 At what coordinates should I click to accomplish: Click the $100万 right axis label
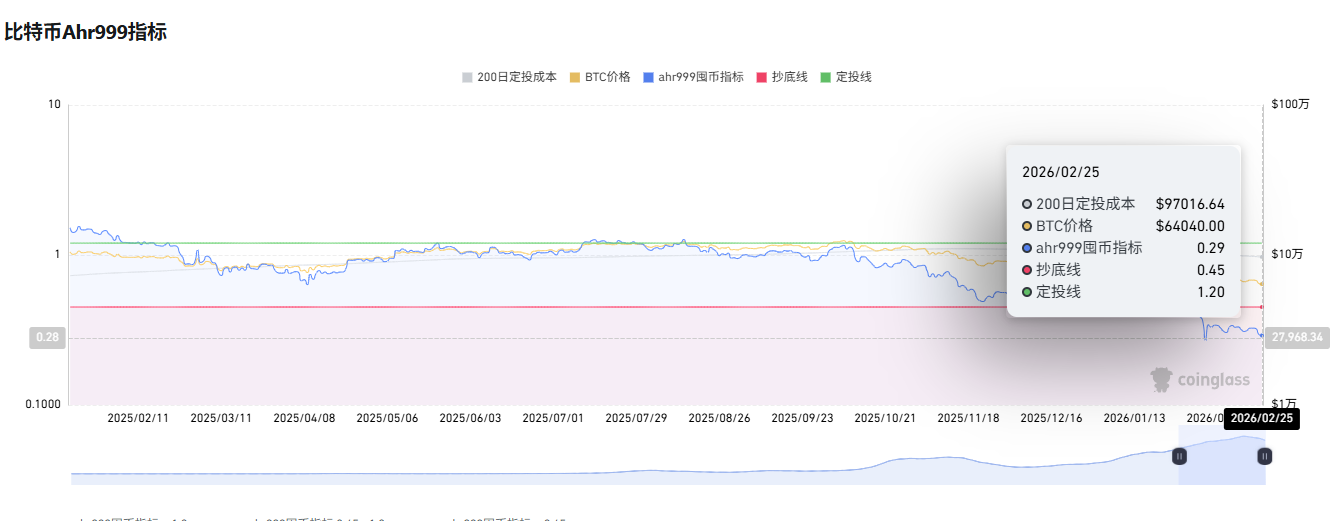[x=1290, y=104]
